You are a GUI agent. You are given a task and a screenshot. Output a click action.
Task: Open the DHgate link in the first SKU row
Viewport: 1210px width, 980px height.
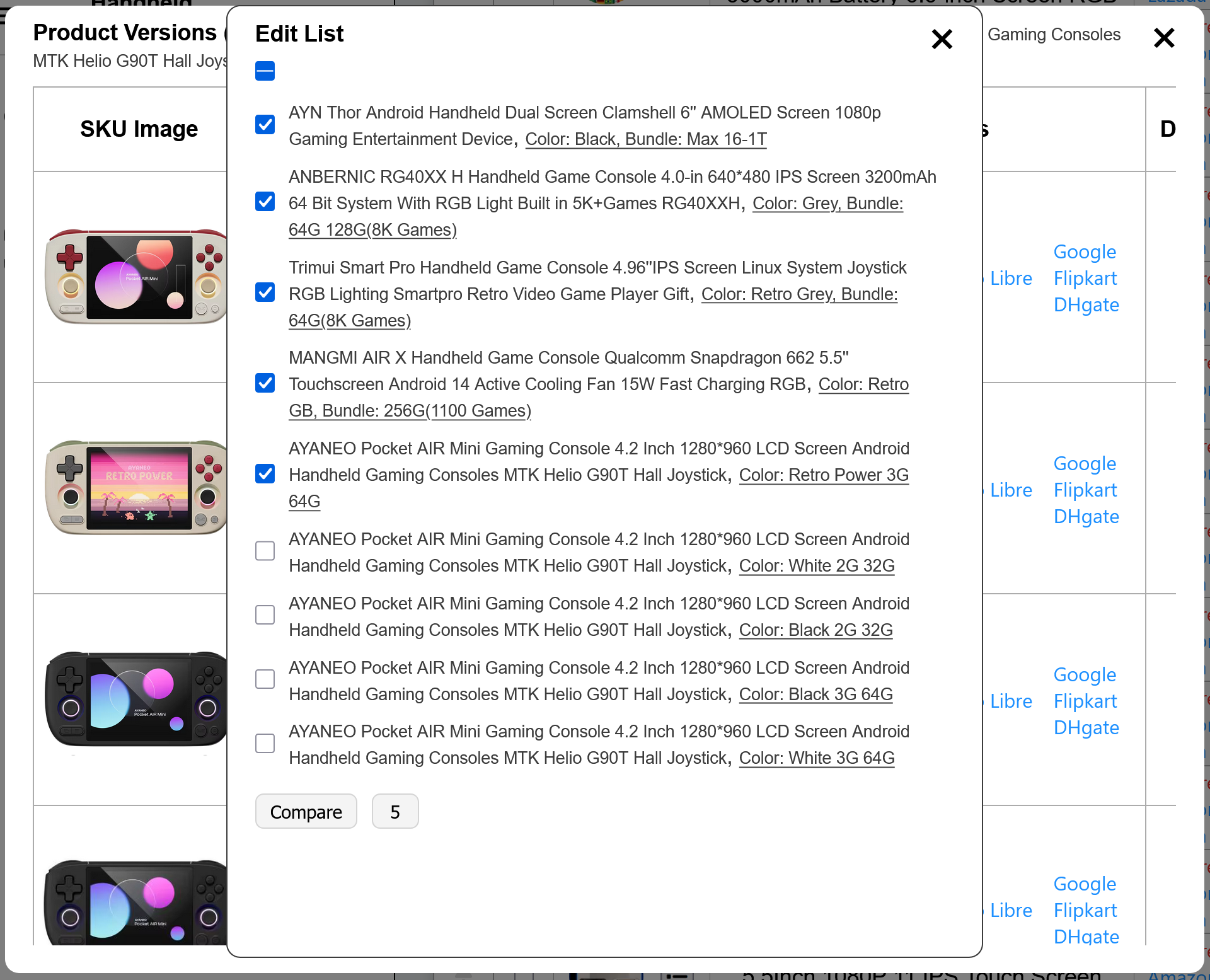1086,304
